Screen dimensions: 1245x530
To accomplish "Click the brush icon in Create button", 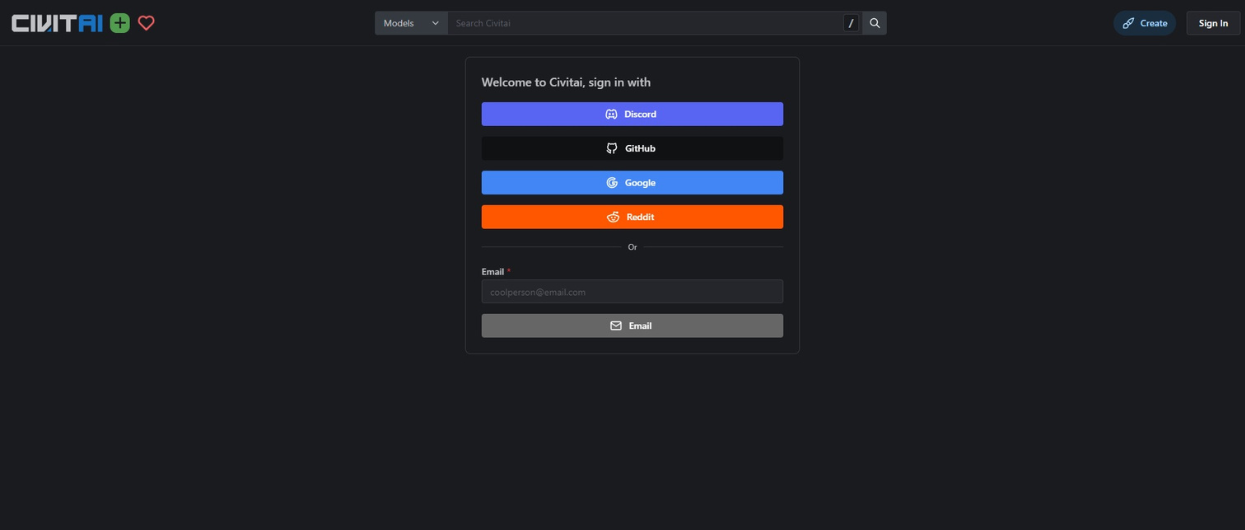I will [x=1128, y=23].
